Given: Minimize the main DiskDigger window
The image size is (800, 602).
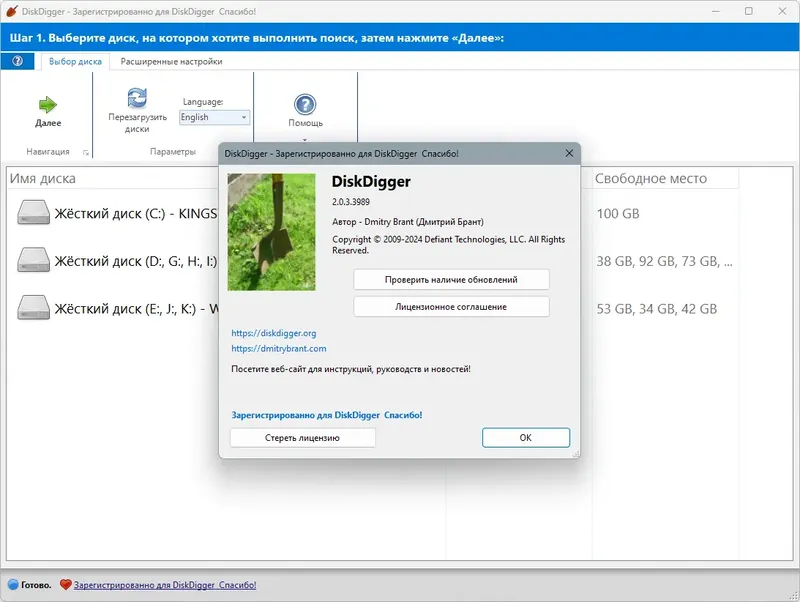Looking at the screenshot, I should [x=715, y=11].
